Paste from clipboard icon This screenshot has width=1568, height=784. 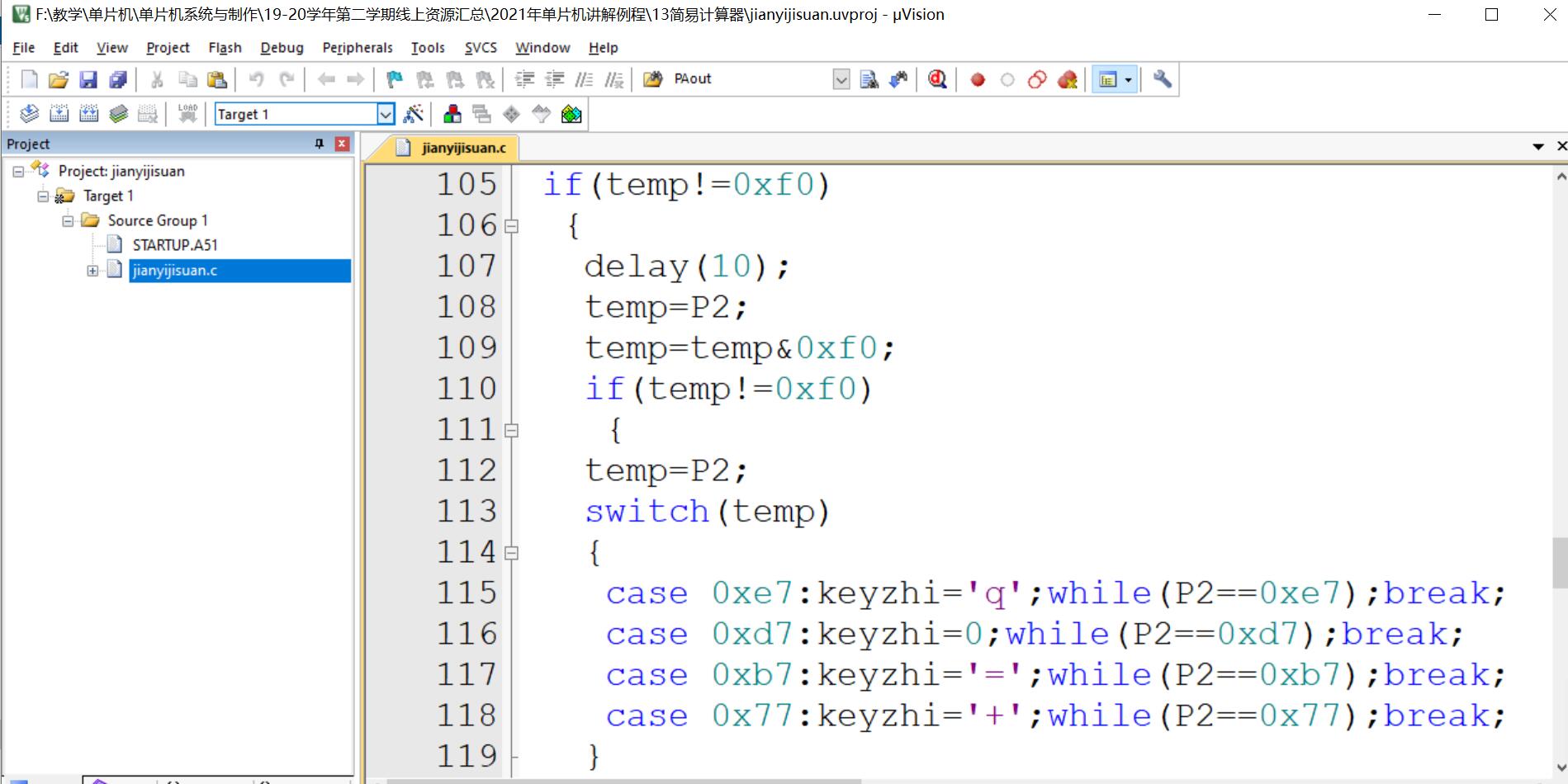(x=217, y=79)
